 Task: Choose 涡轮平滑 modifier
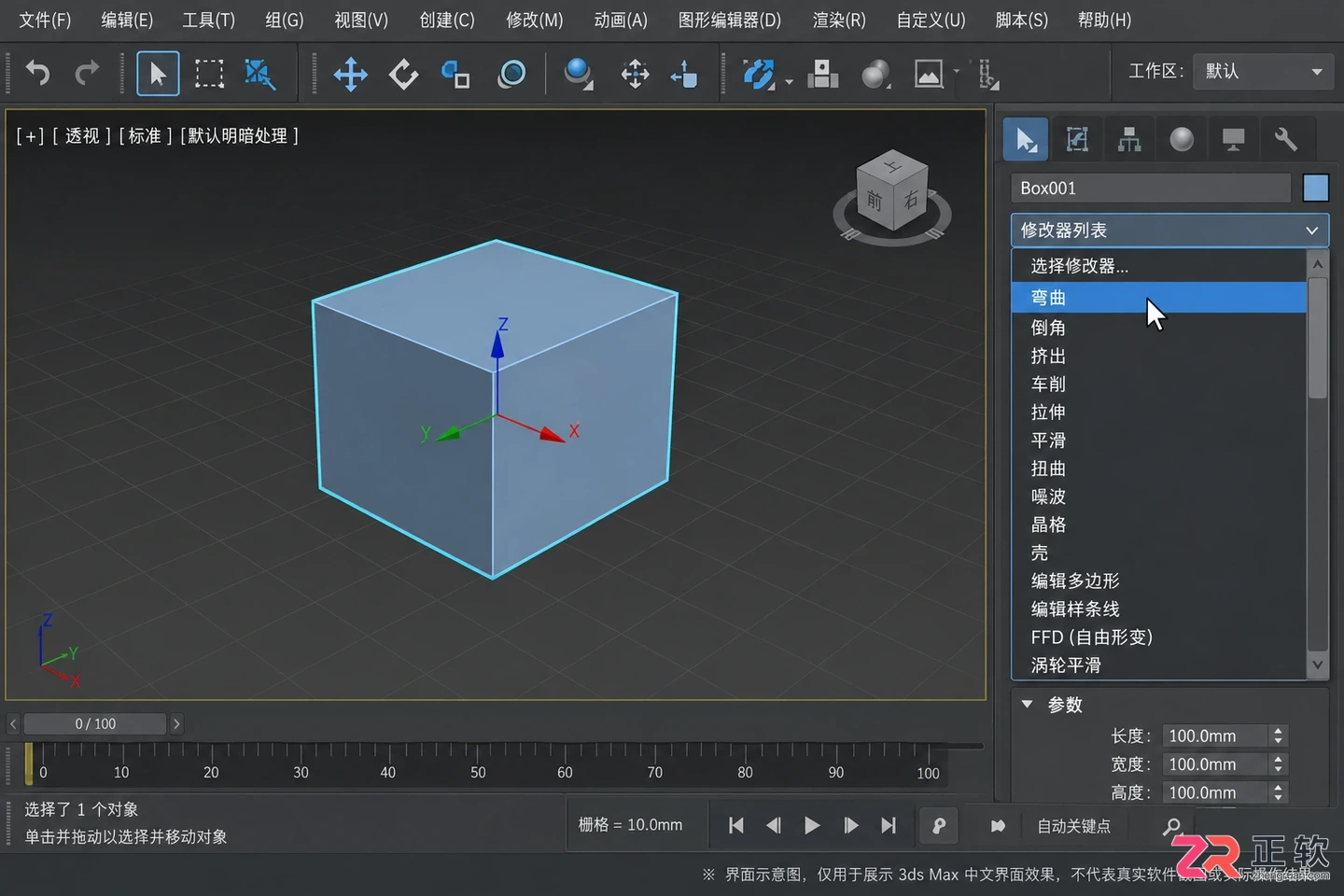[x=1158, y=665]
